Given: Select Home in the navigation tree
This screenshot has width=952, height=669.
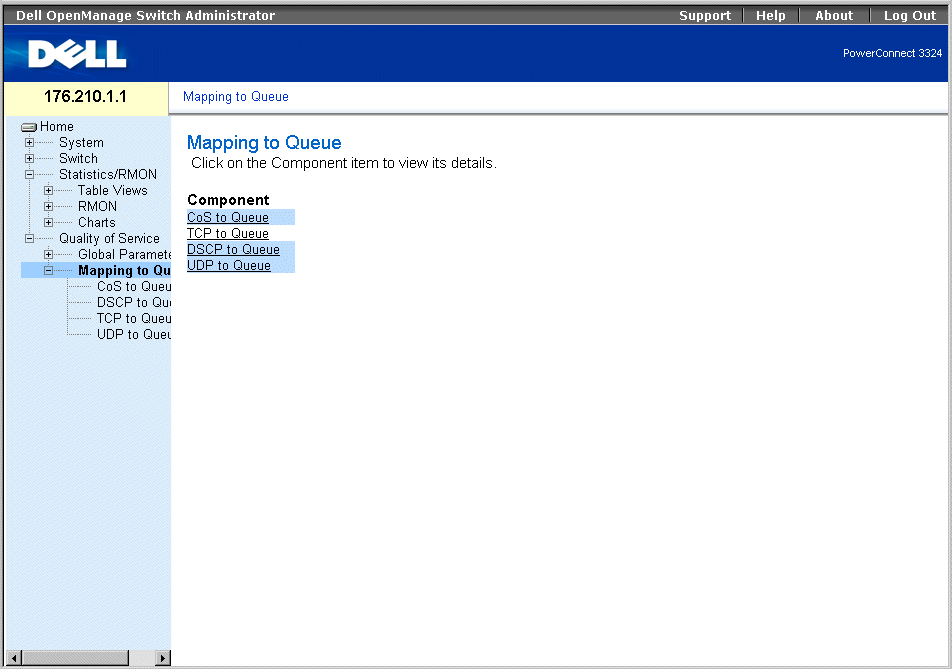Looking at the screenshot, I should [56, 126].
